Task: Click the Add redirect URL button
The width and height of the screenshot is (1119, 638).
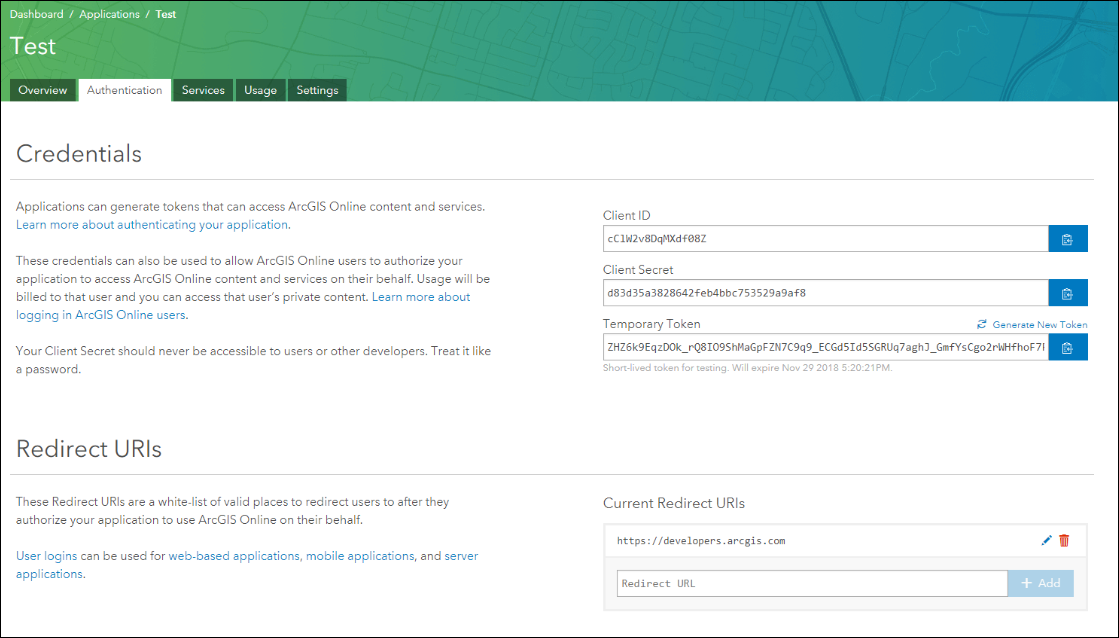Action: coord(1040,583)
